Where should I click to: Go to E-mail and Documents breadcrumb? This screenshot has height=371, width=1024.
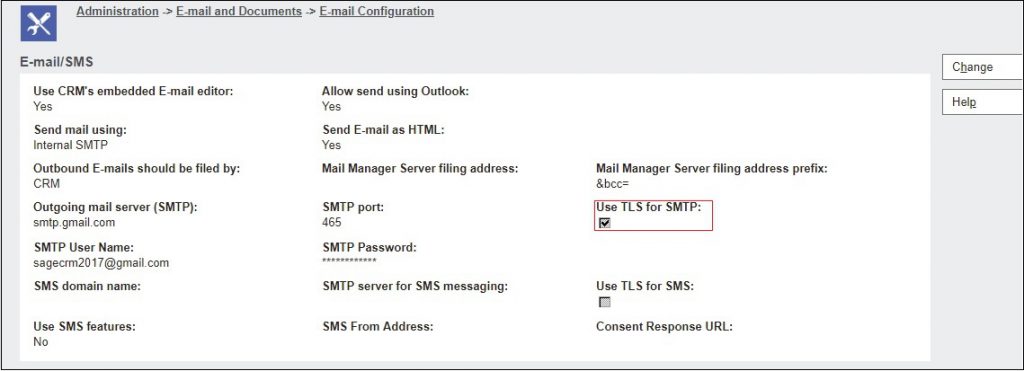(239, 11)
